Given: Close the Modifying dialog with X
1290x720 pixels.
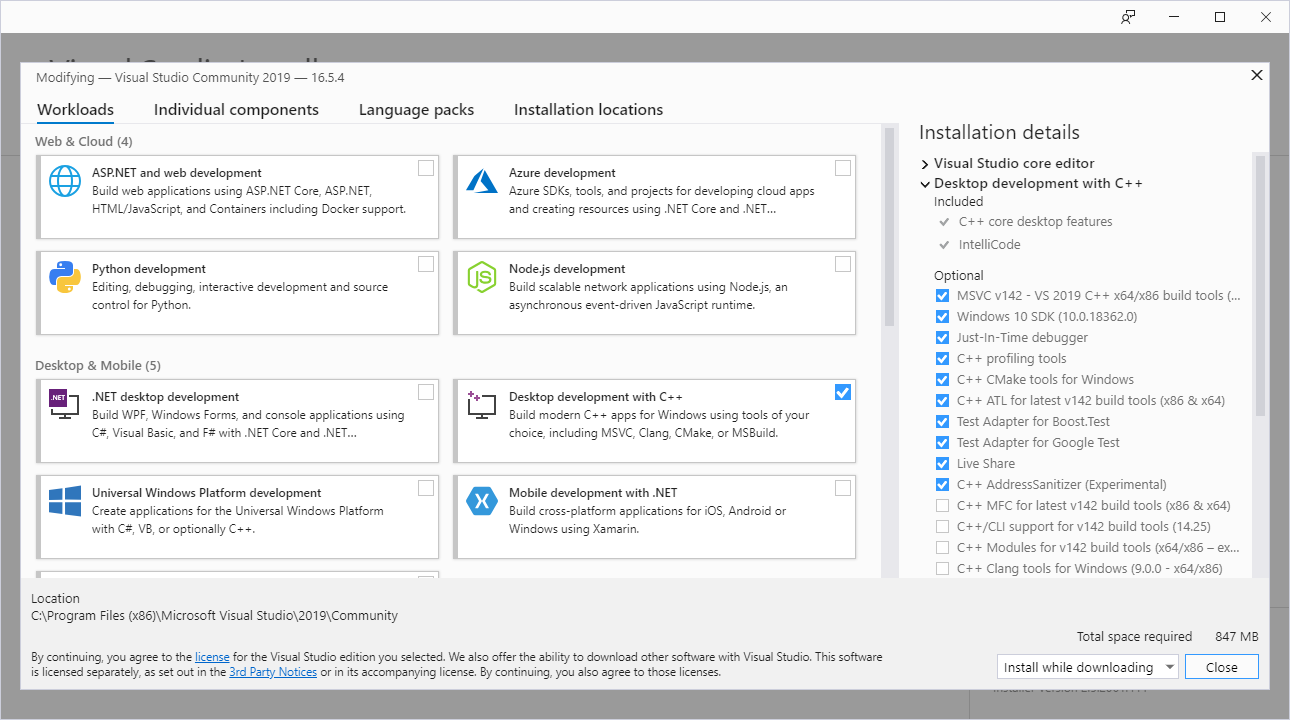Looking at the screenshot, I should [1258, 75].
